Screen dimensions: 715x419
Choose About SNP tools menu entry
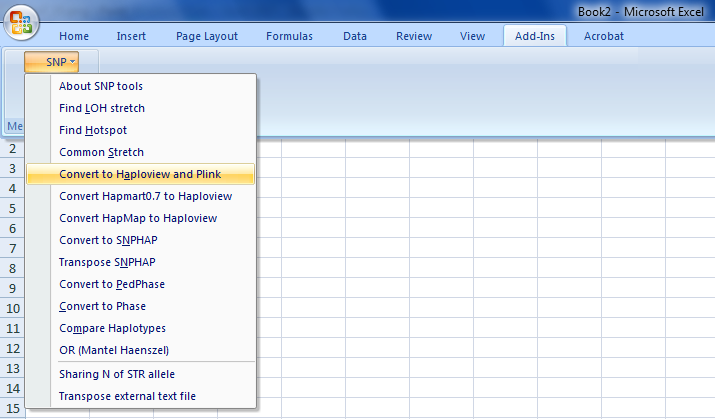pyautogui.click(x=101, y=86)
